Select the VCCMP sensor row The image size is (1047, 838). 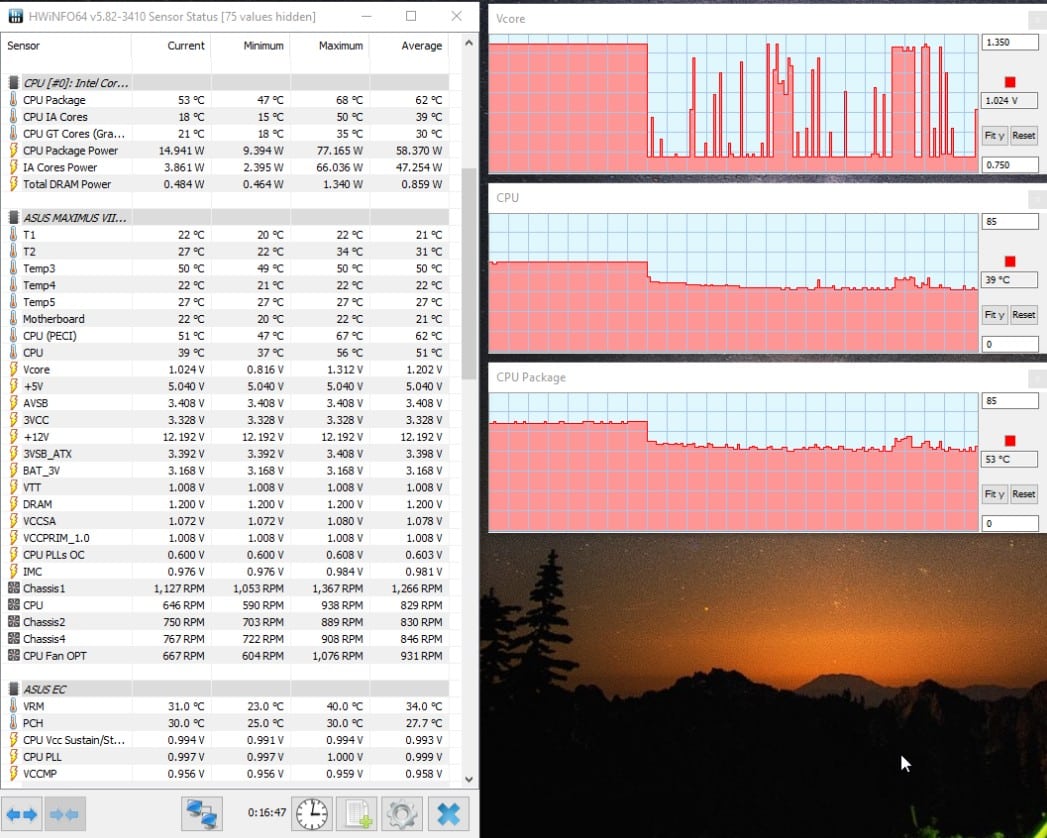point(225,773)
